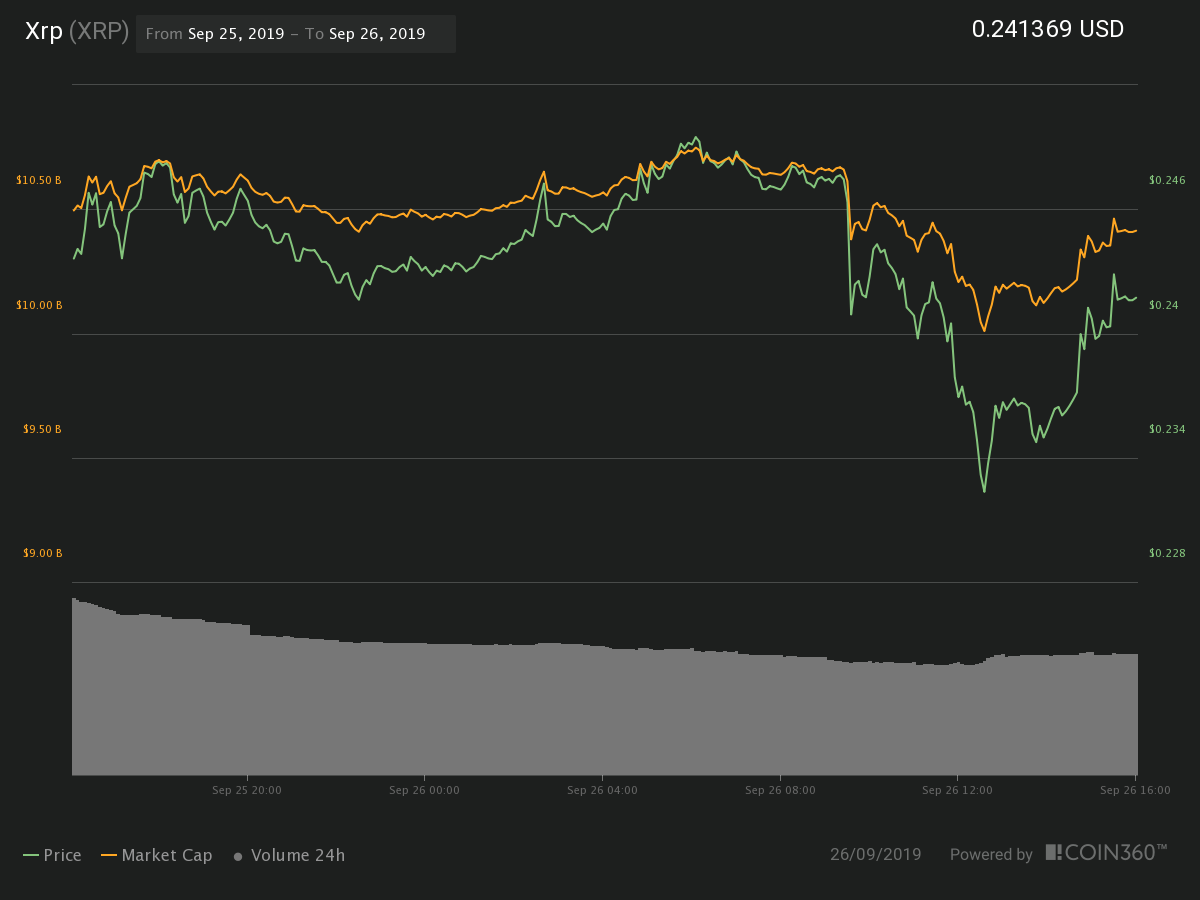Click the 'Powered by' text

[x=991, y=855]
